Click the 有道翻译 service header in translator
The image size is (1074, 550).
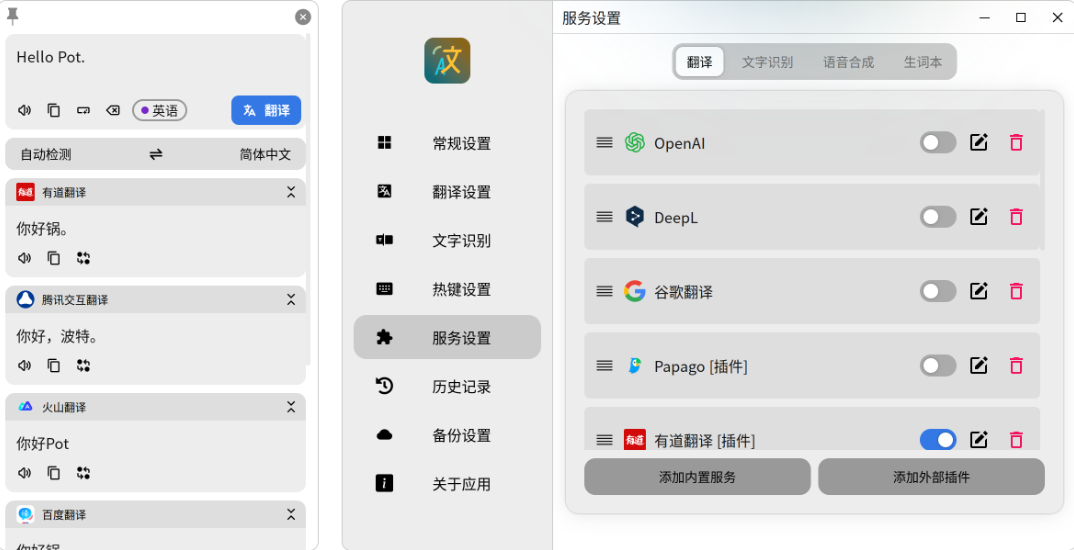(155, 192)
